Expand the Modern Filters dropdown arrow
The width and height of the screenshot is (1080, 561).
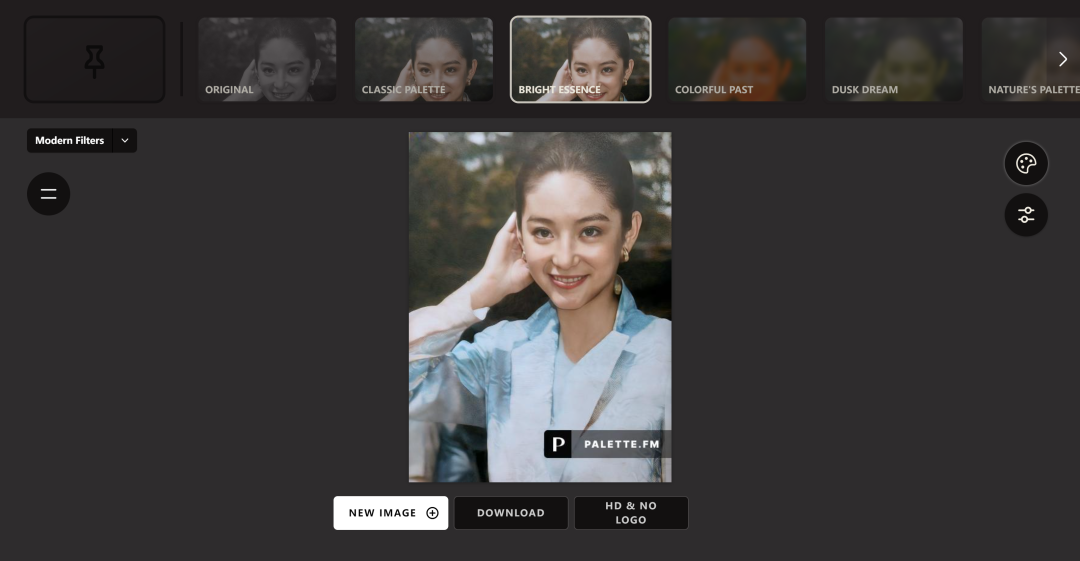coord(125,141)
